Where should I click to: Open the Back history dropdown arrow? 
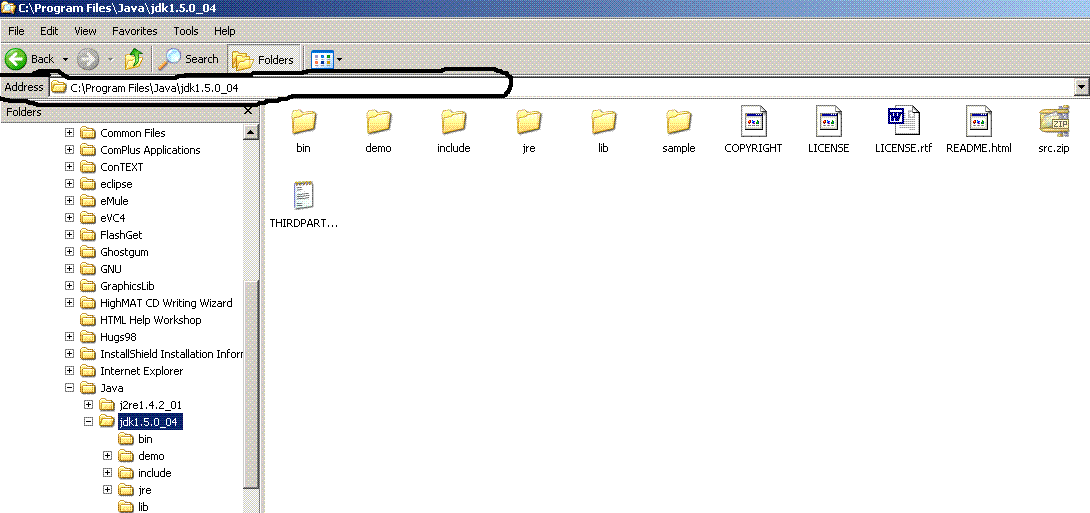(x=65, y=60)
